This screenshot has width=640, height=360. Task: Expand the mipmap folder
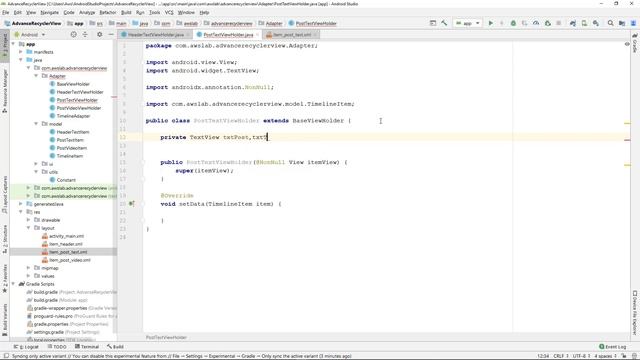tap(29, 268)
